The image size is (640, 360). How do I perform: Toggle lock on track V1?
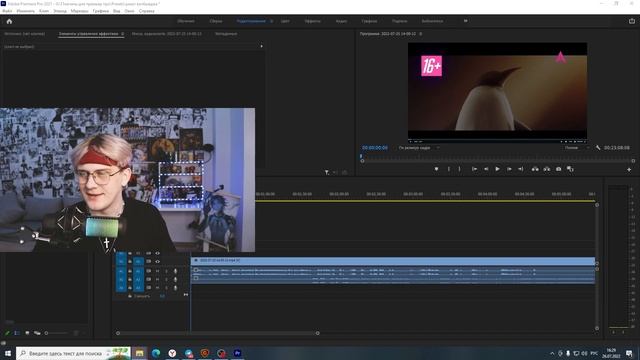[x=130, y=262]
